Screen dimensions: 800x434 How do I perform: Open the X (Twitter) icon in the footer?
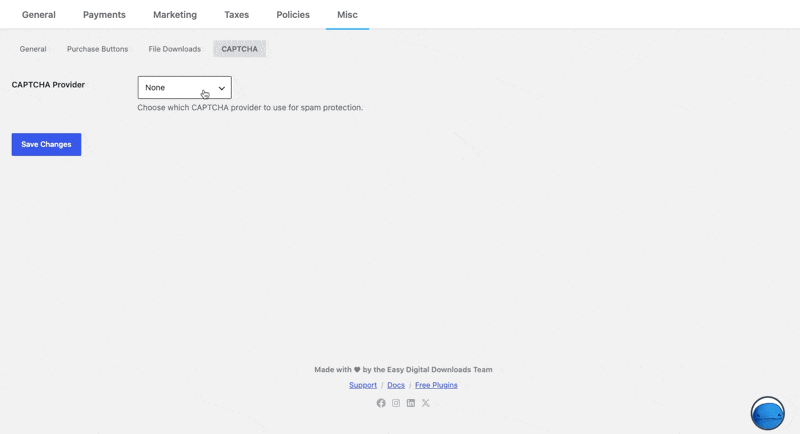(x=426, y=403)
